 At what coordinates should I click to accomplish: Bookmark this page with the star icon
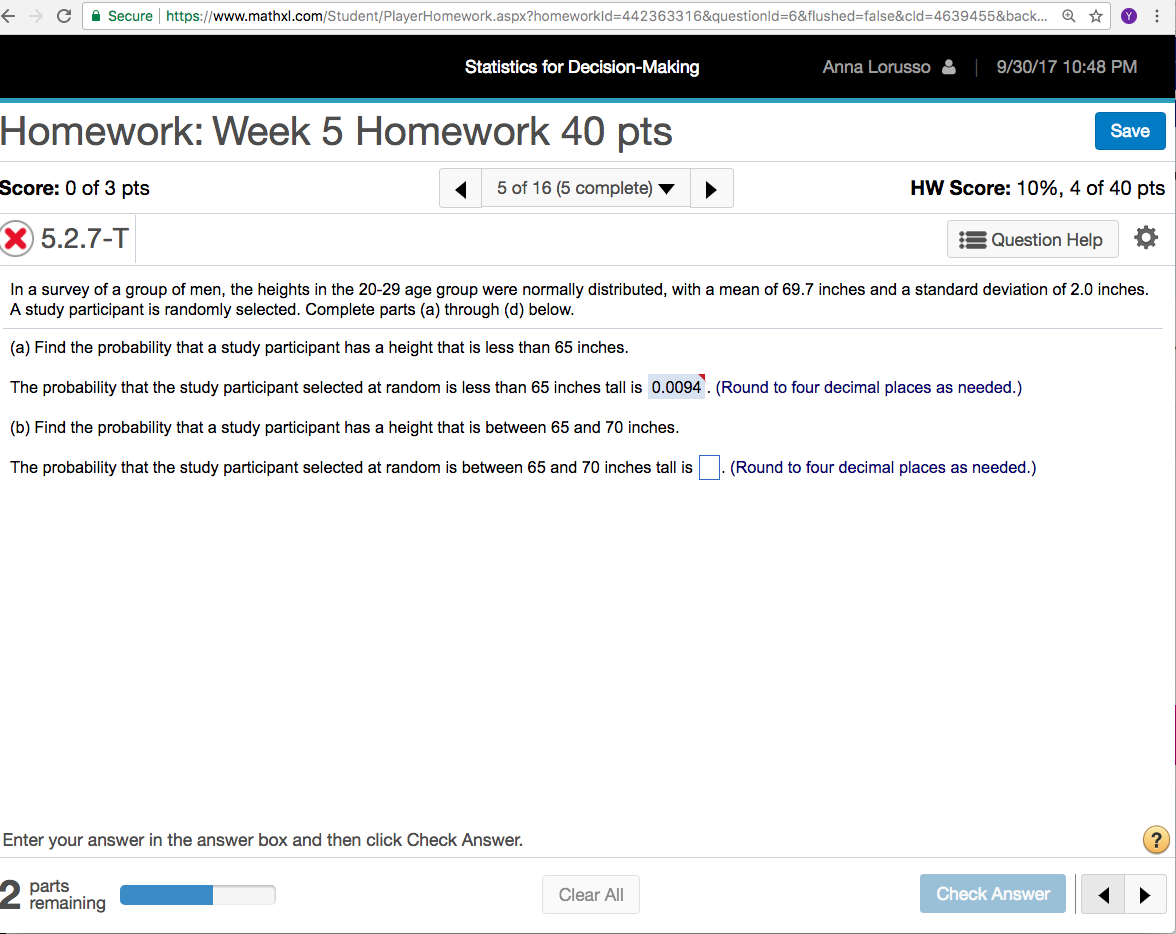[1096, 16]
